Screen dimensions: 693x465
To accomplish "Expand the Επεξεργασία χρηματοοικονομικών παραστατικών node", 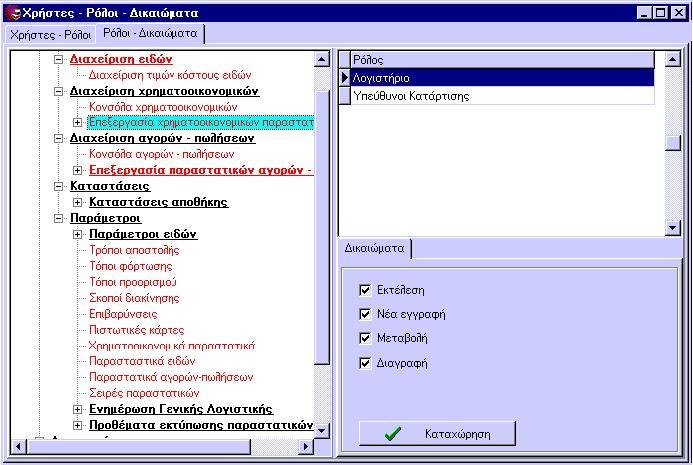I will tap(78, 122).
